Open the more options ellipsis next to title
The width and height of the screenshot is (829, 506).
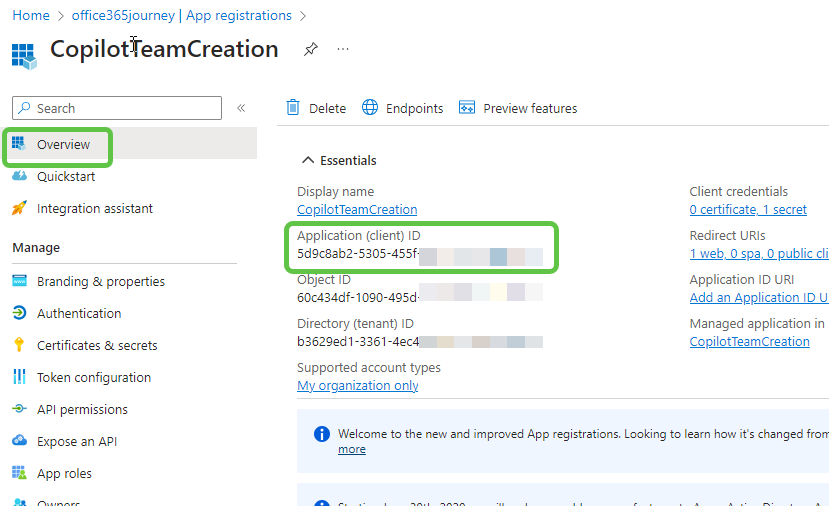tap(343, 49)
